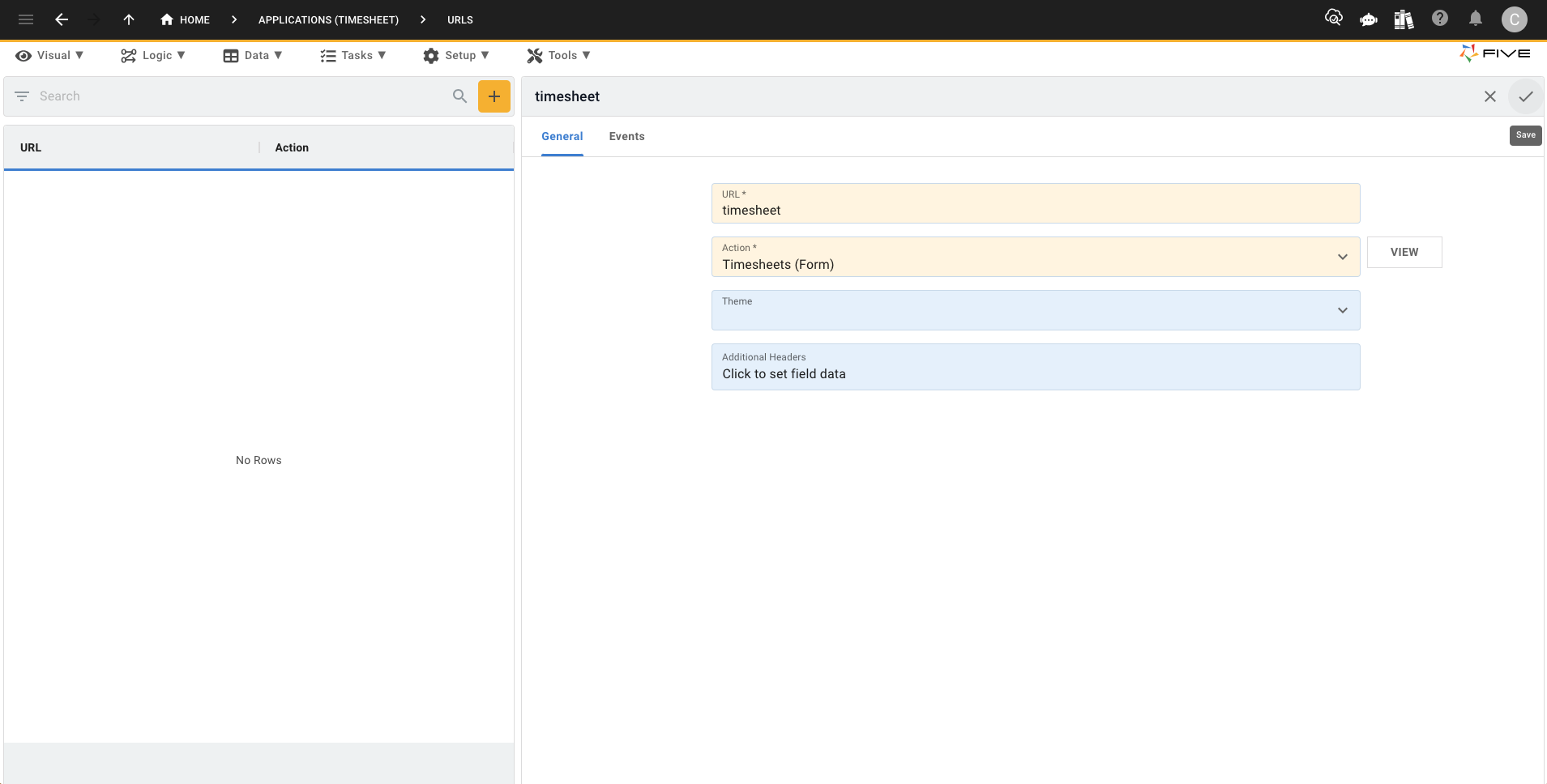Viewport: 1547px width, 784px height.
Task: Check the cloud inspection icon
Action: [1334, 19]
